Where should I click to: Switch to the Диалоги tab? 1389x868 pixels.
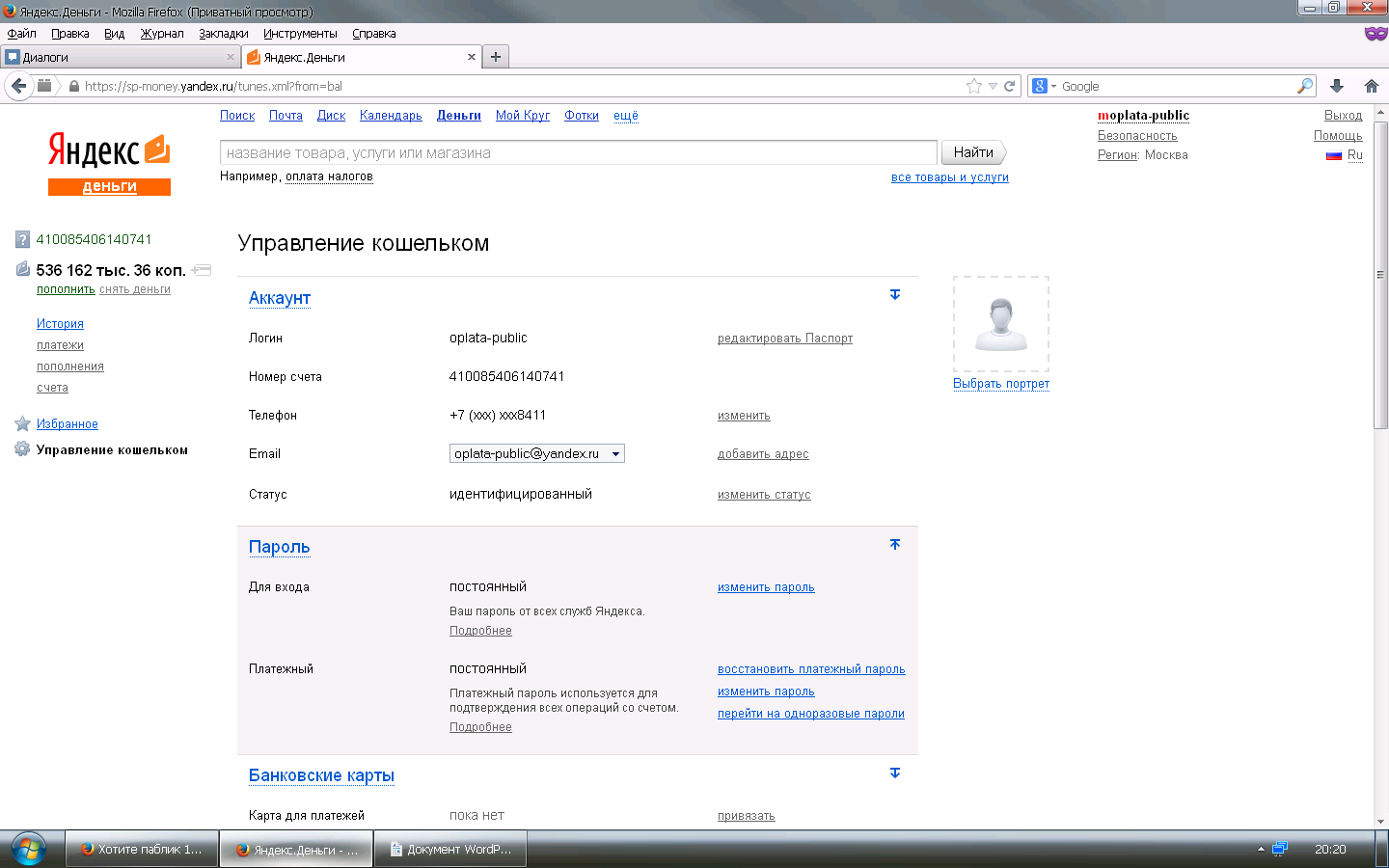(121, 57)
